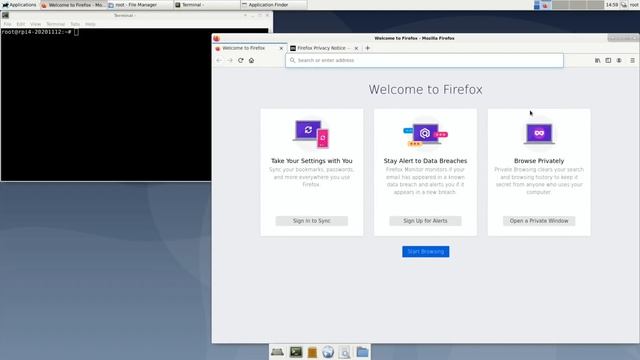
Task: Click the Start Browsing button
Action: pyautogui.click(x=426, y=251)
